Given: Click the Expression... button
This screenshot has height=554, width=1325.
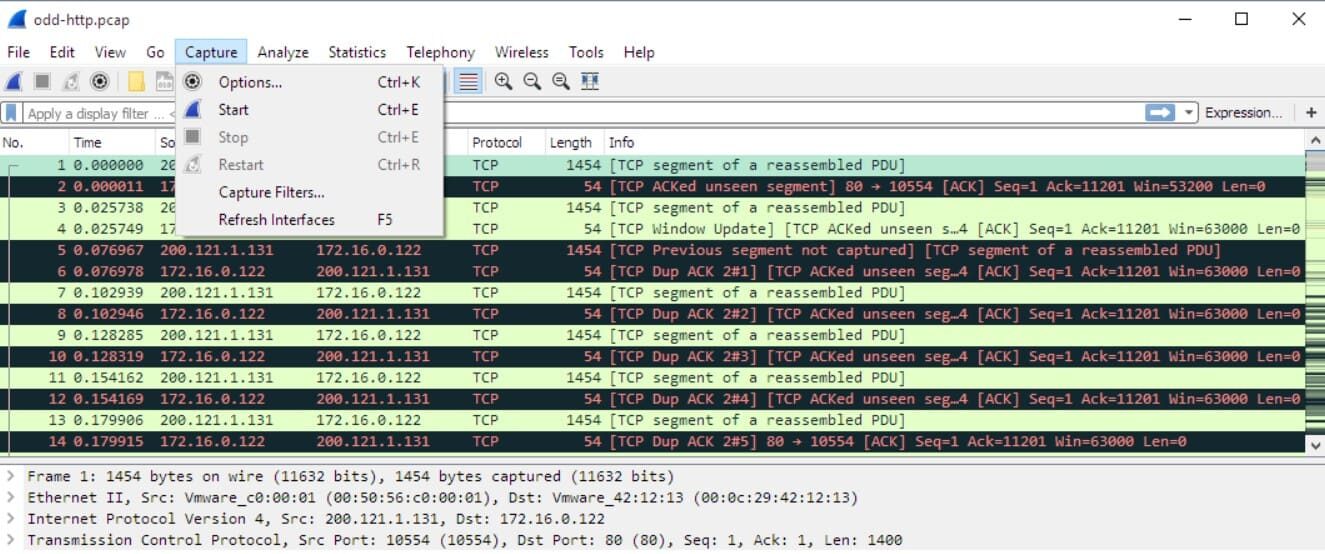Looking at the screenshot, I should pyautogui.click(x=1243, y=113).
